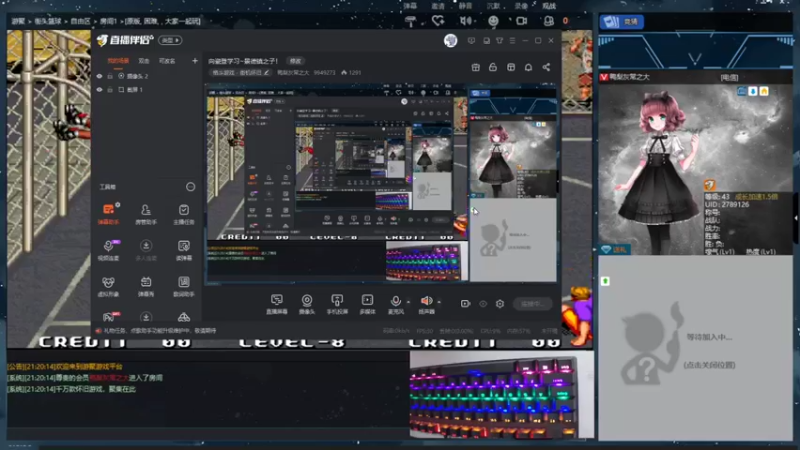Screen dimensions: 800x450
Task: Select 摄像头 2 source row
Action: [147, 76]
